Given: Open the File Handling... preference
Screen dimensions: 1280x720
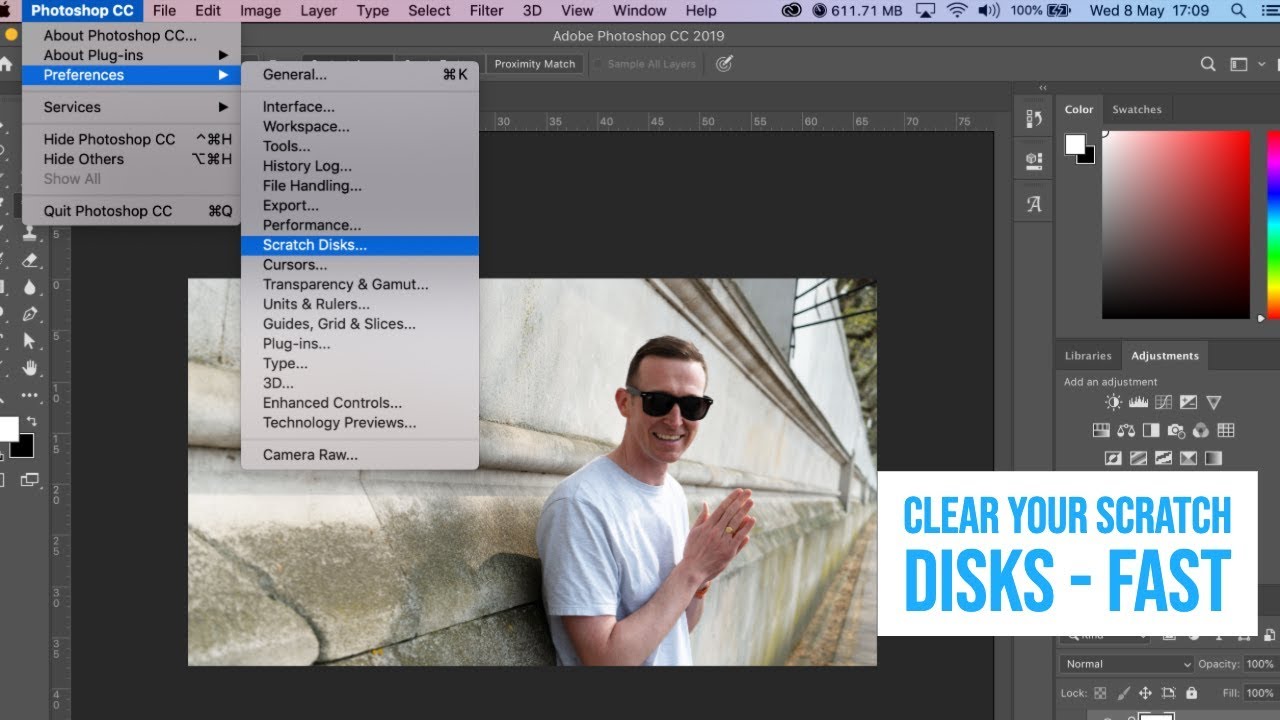Looking at the screenshot, I should (360, 185).
